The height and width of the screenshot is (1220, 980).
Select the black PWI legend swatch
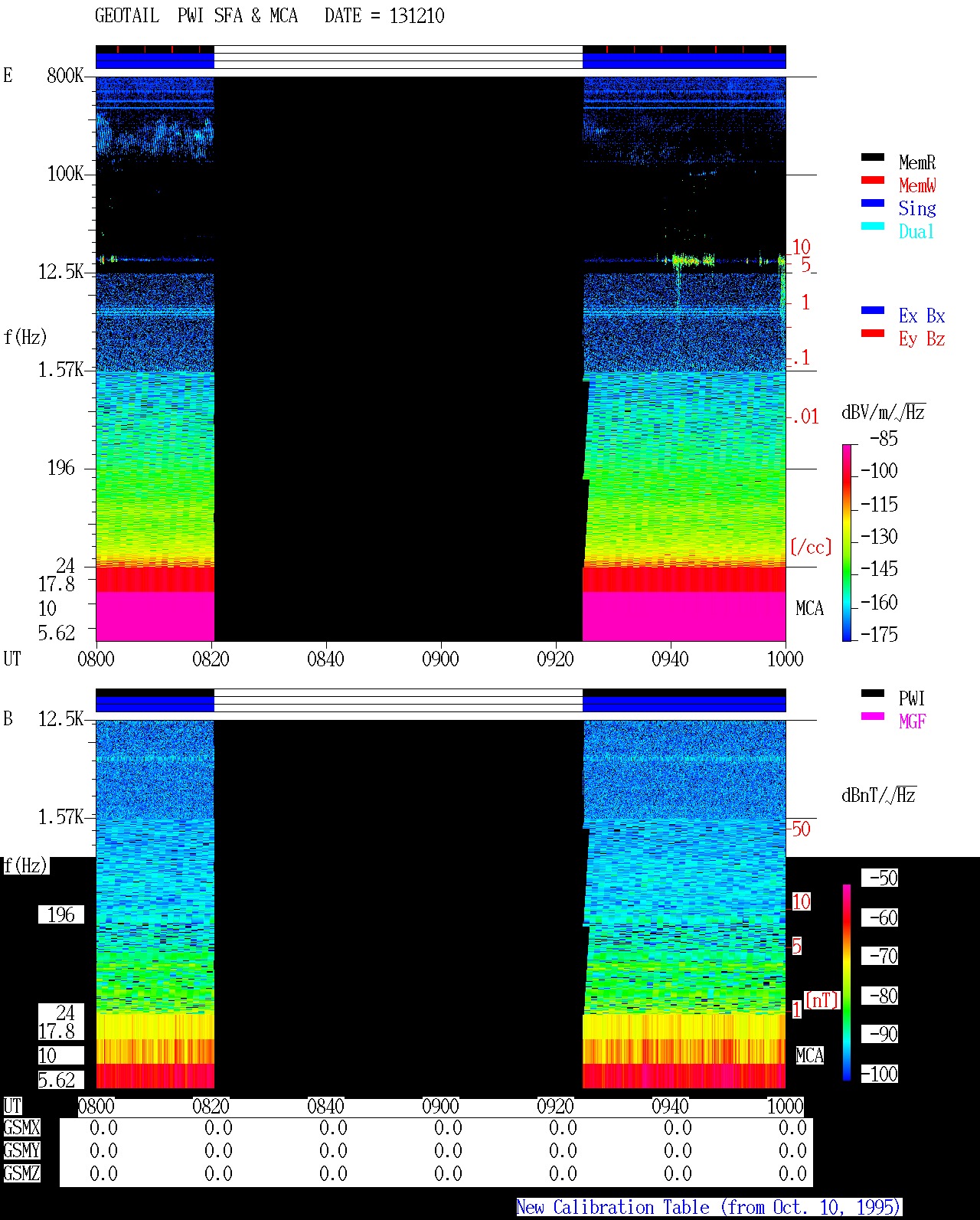tap(873, 693)
